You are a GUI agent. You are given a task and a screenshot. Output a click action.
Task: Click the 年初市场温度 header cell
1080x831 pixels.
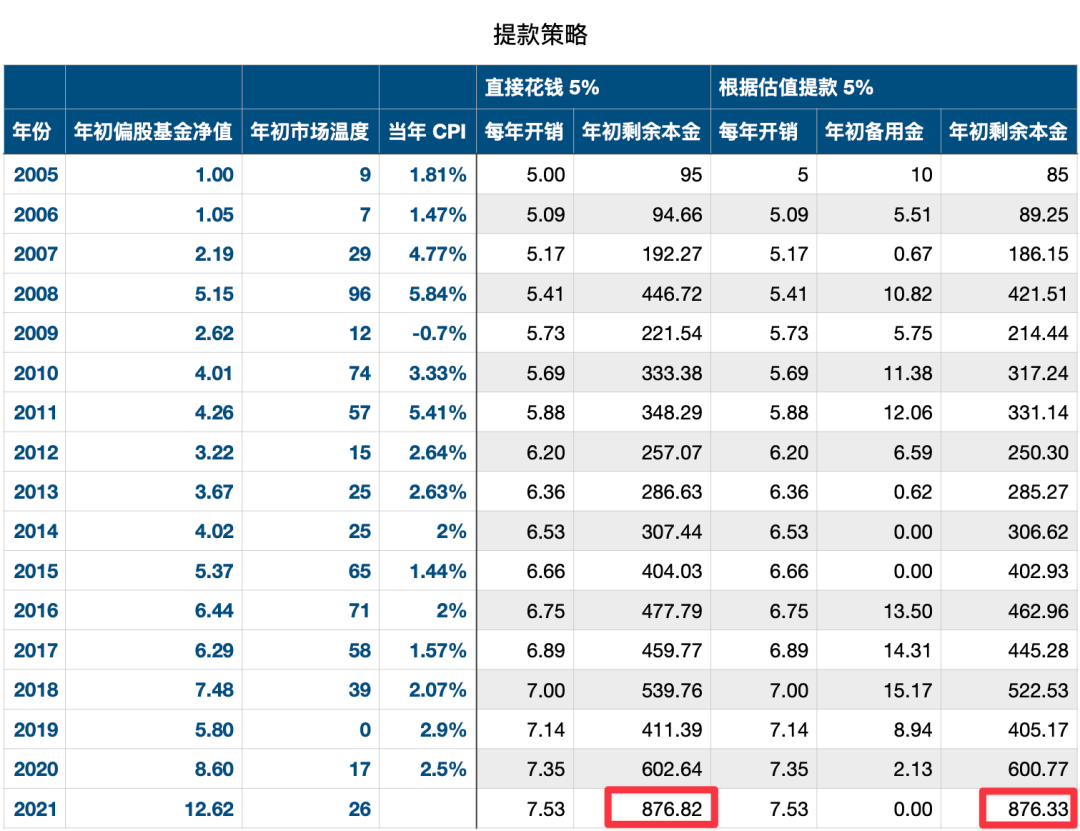tap(311, 131)
